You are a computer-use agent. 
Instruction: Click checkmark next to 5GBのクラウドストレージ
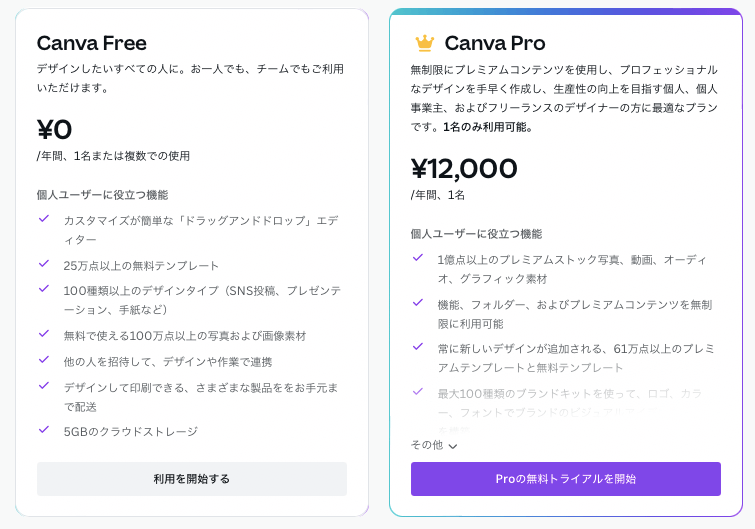click(x=44, y=430)
